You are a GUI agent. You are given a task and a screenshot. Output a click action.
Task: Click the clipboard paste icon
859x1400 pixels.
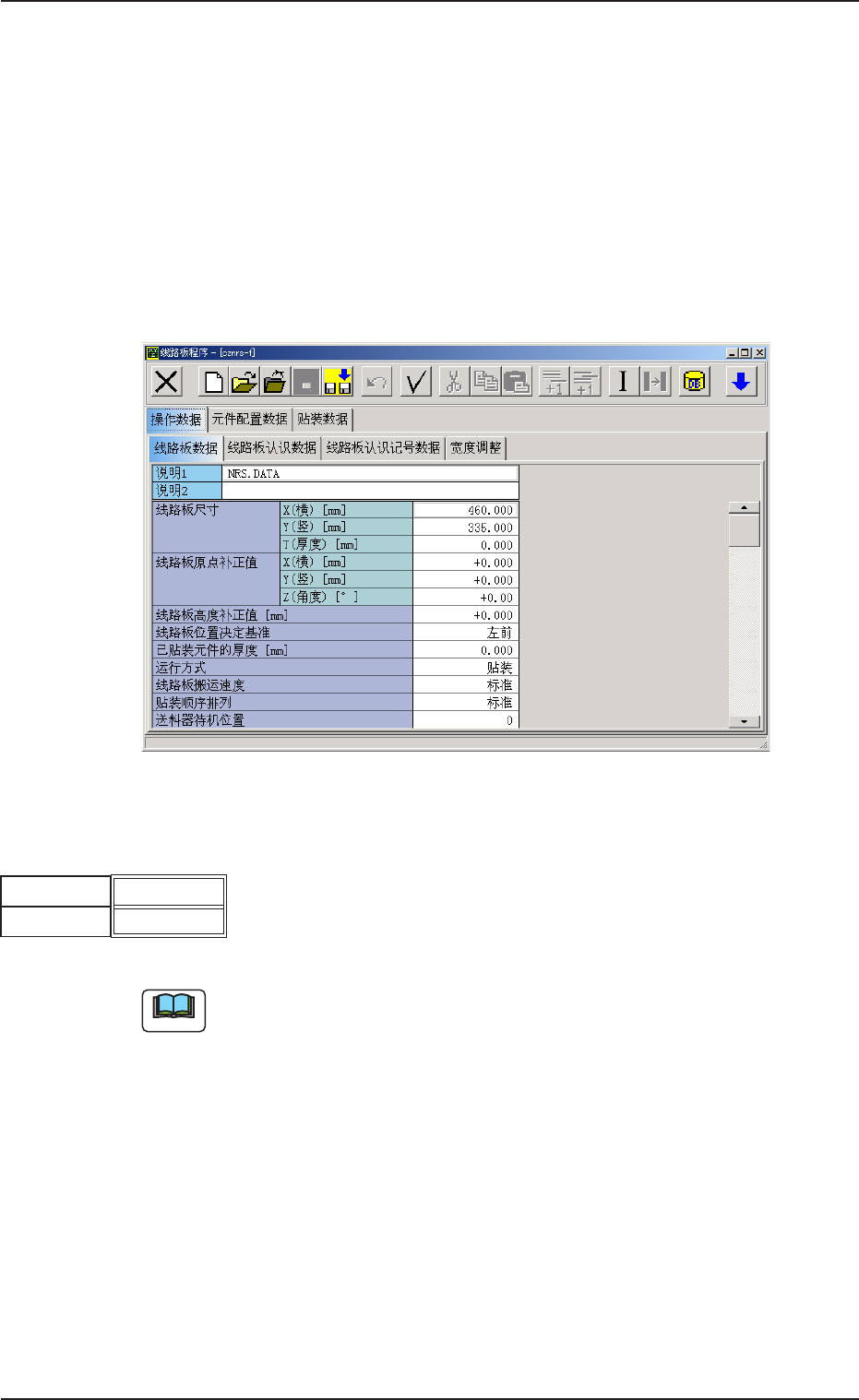[x=517, y=382]
